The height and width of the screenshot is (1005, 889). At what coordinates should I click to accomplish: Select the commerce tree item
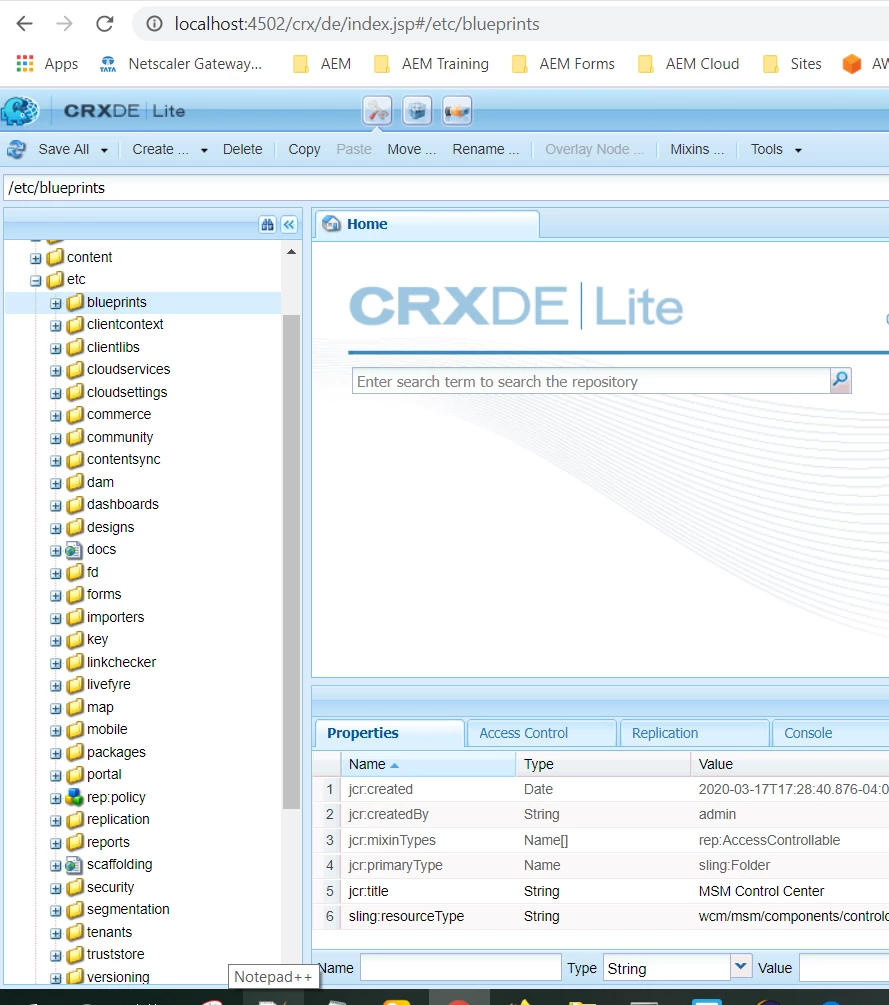[x=119, y=414]
